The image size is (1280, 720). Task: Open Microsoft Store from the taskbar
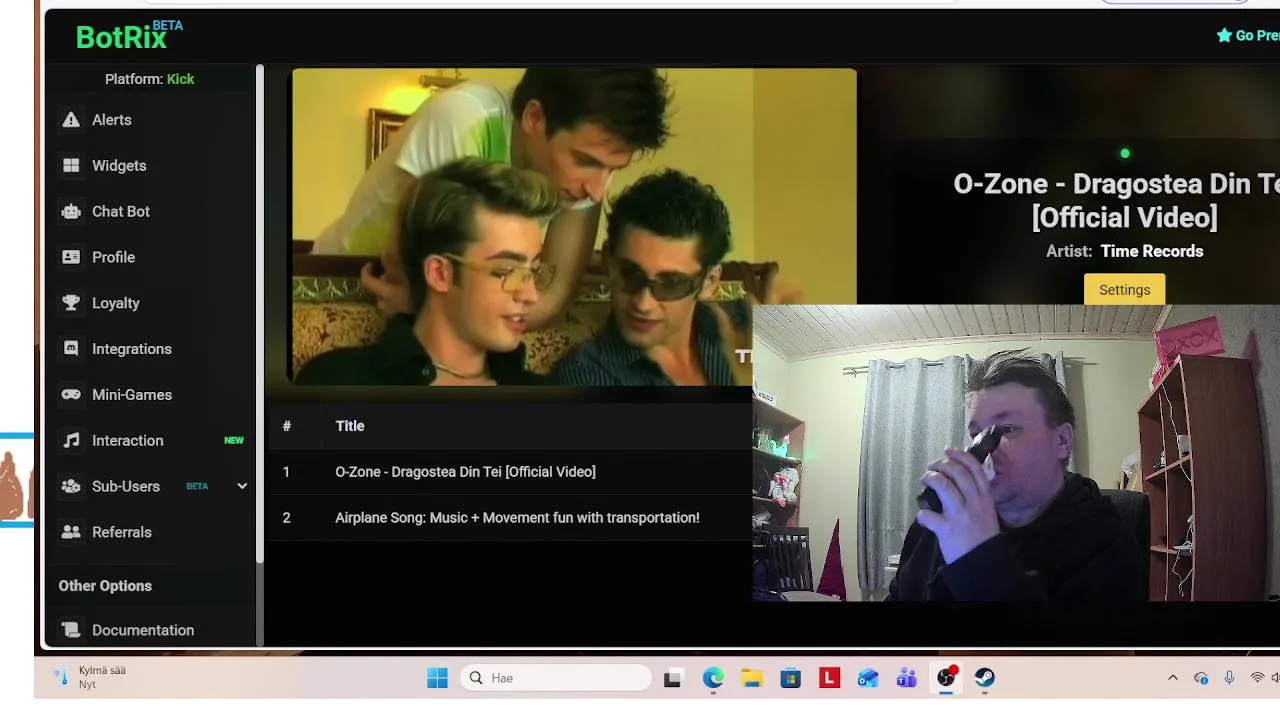pyautogui.click(x=791, y=678)
